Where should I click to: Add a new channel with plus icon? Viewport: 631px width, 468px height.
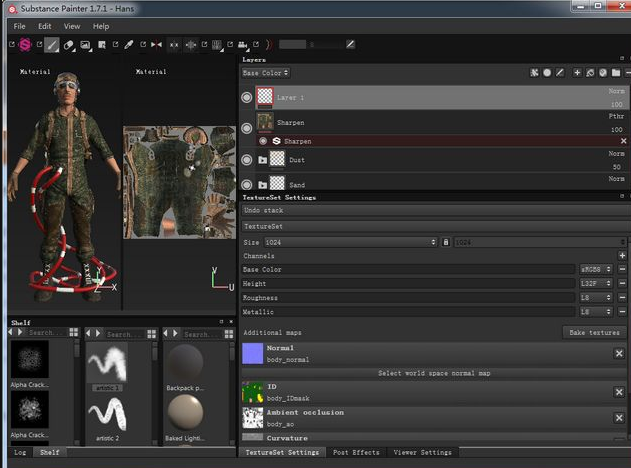click(x=622, y=256)
